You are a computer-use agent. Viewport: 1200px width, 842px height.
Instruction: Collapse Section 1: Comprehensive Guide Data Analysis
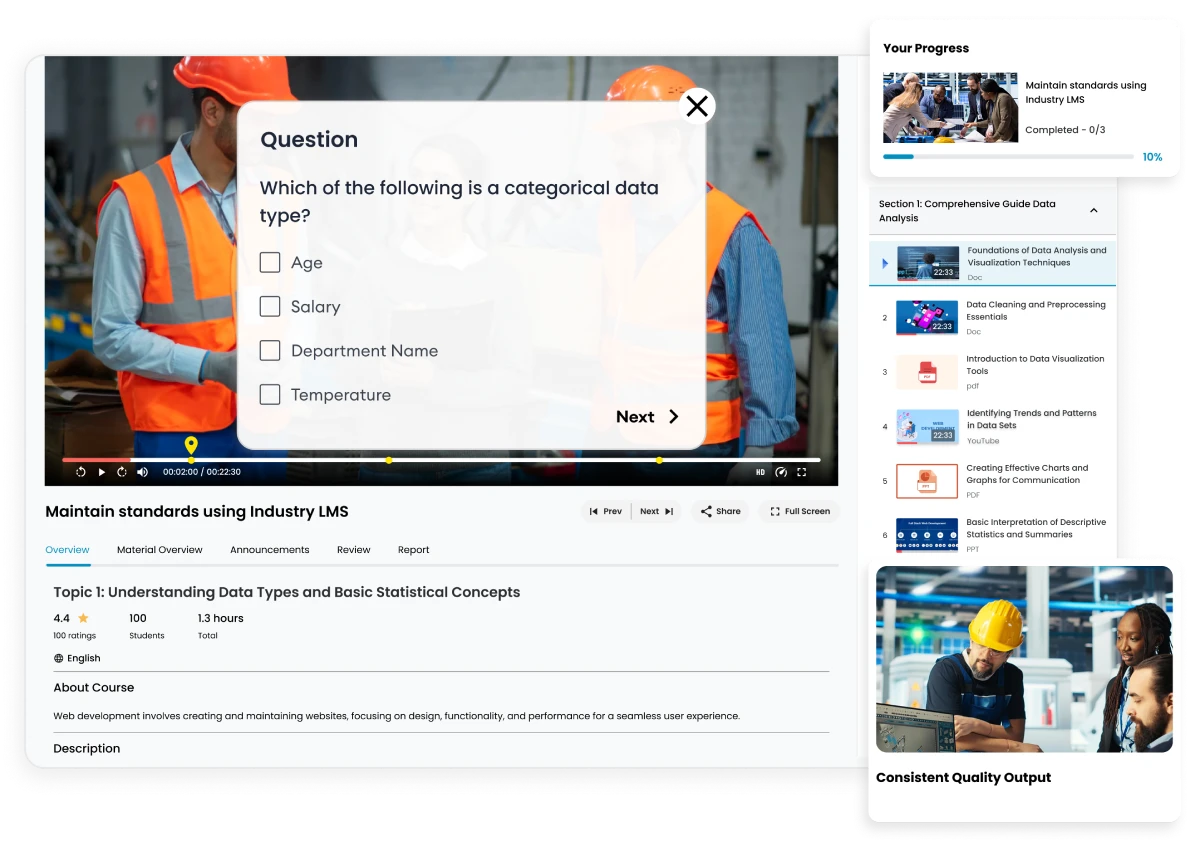1094,210
